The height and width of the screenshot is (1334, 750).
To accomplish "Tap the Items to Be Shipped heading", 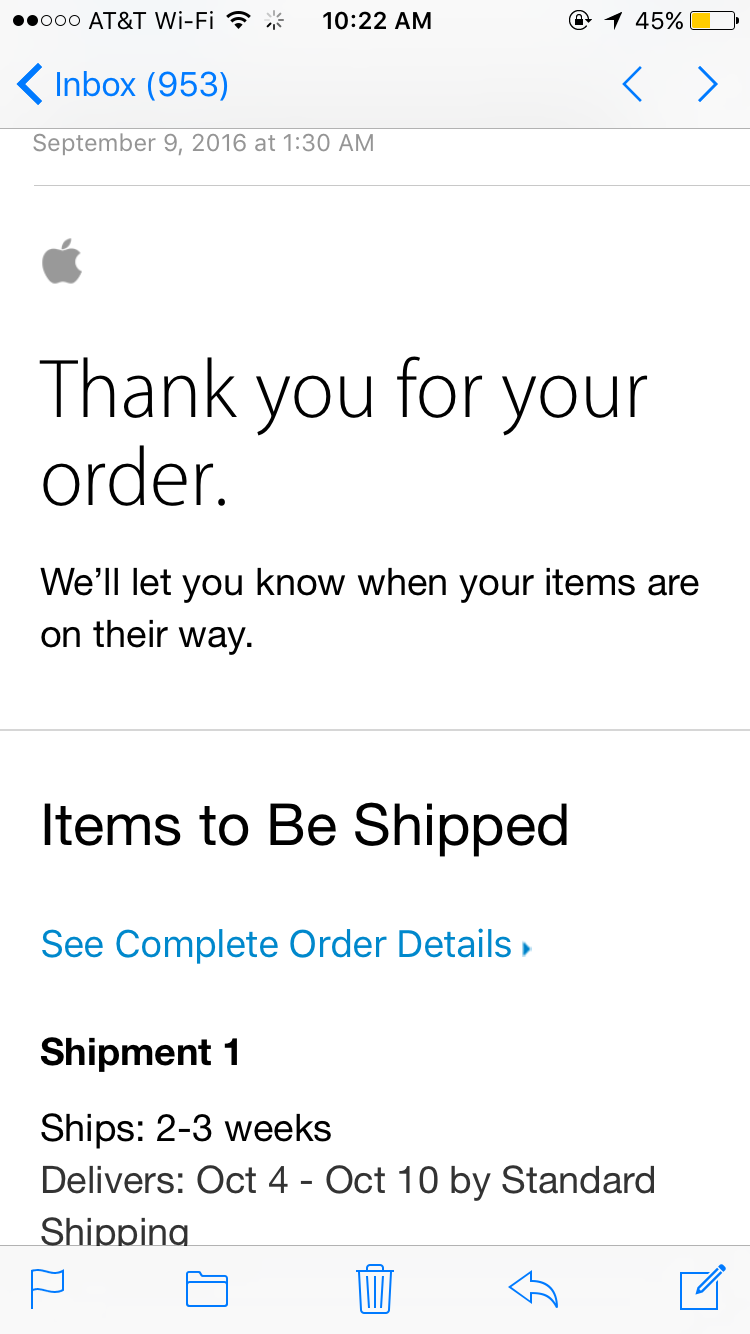I will pyautogui.click(x=305, y=826).
